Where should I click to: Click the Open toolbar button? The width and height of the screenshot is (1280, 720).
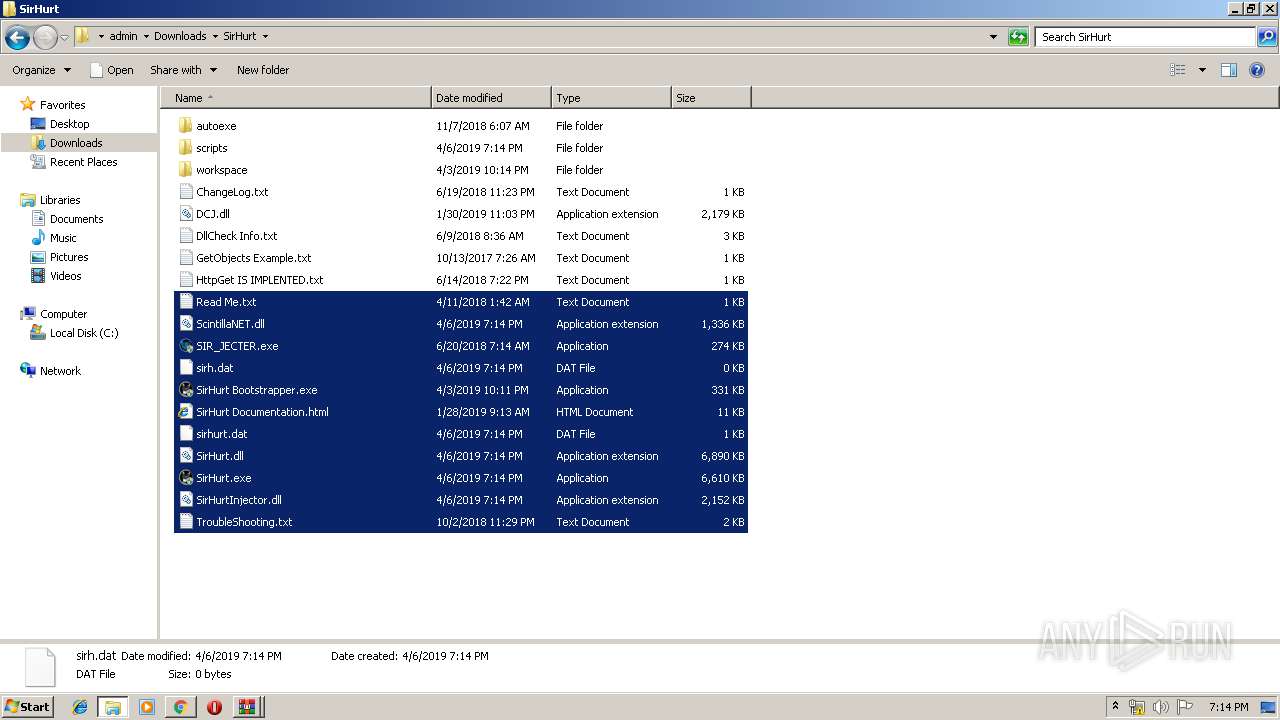pyautogui.click(x=111, y=70)
